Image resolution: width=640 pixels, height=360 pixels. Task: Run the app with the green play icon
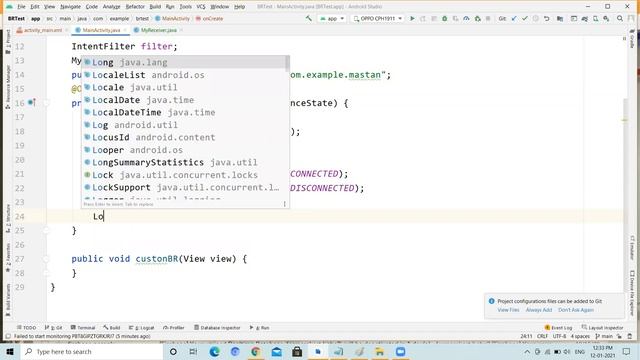(412, 18)
